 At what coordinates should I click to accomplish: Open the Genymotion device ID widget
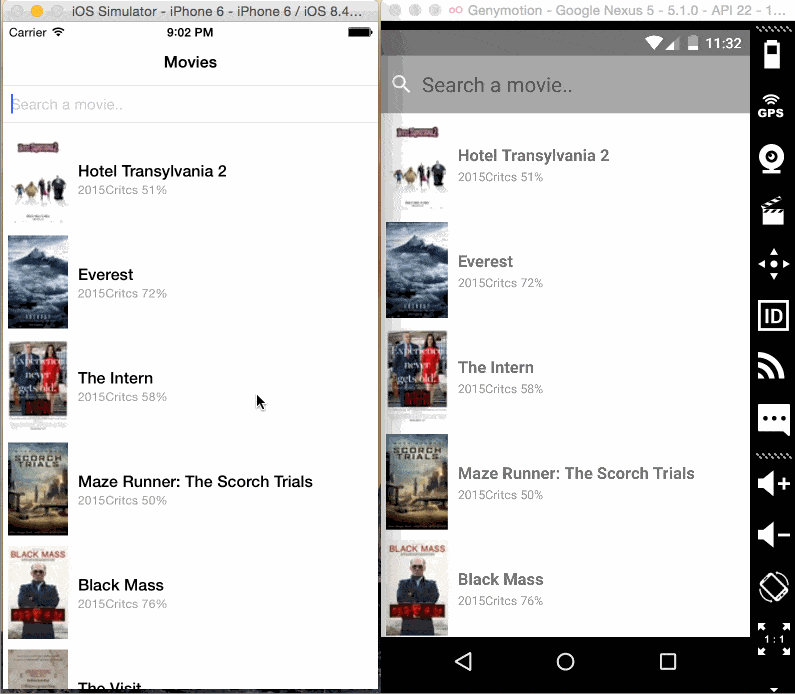point(773,316)
